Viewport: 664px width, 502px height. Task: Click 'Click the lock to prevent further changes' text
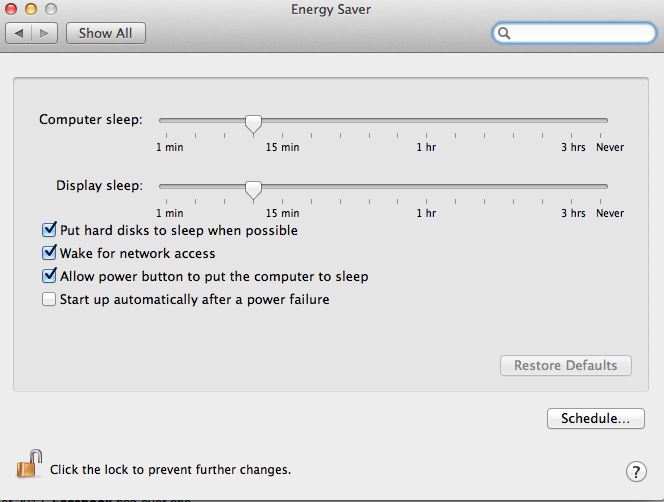(171, 470)
